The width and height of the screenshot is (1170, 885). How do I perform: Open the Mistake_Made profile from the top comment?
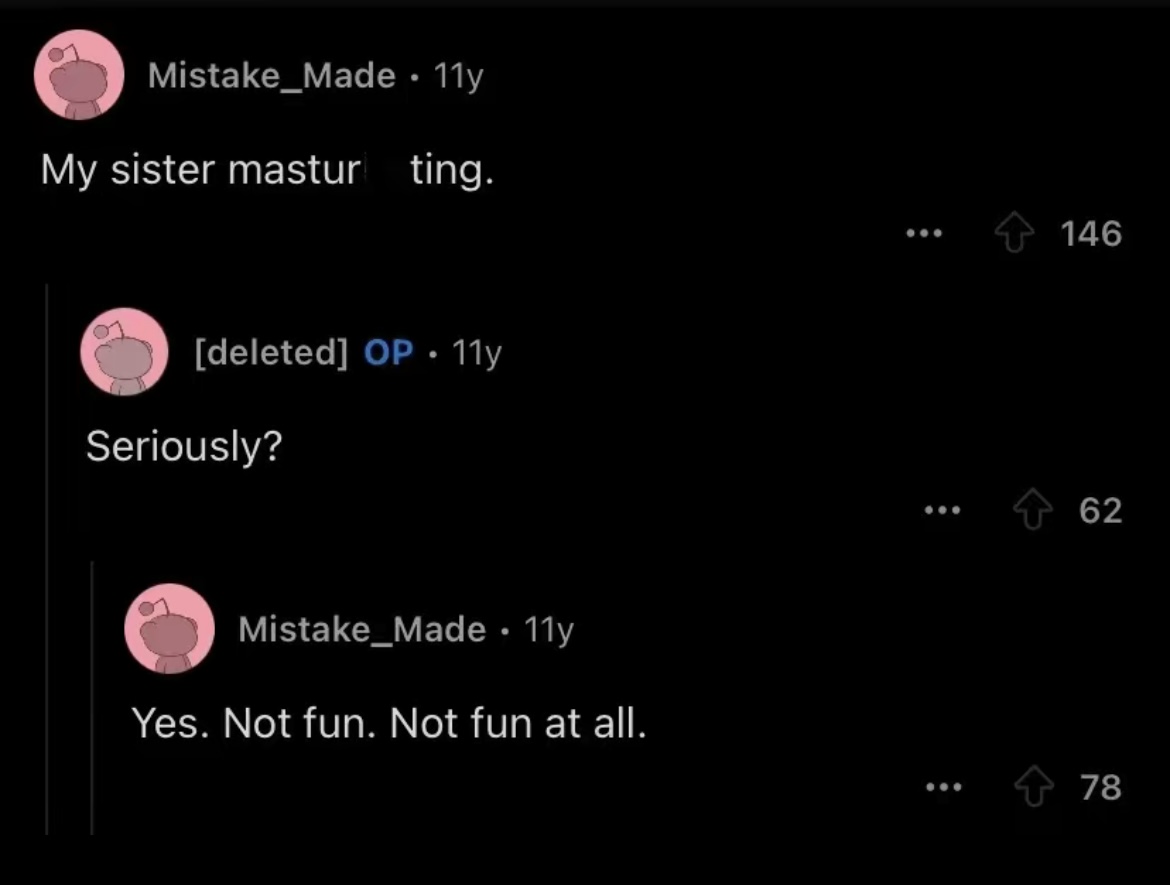[271, 75]
